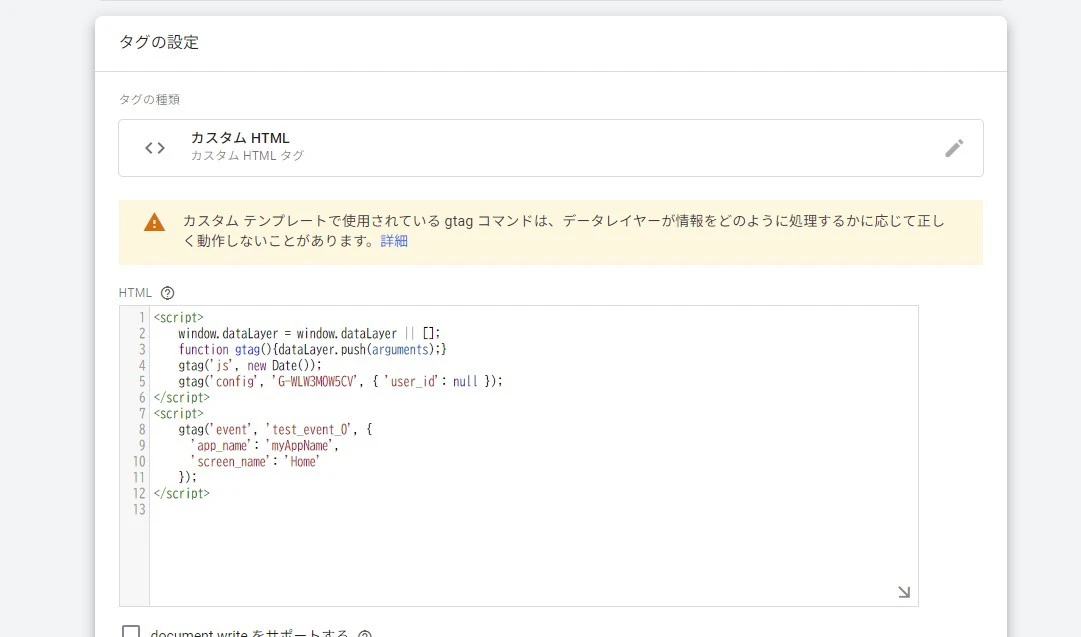The image size is (1081, 637).
Task: Open the 詳細 link in the warning
Action: click(x=394, y=241)
